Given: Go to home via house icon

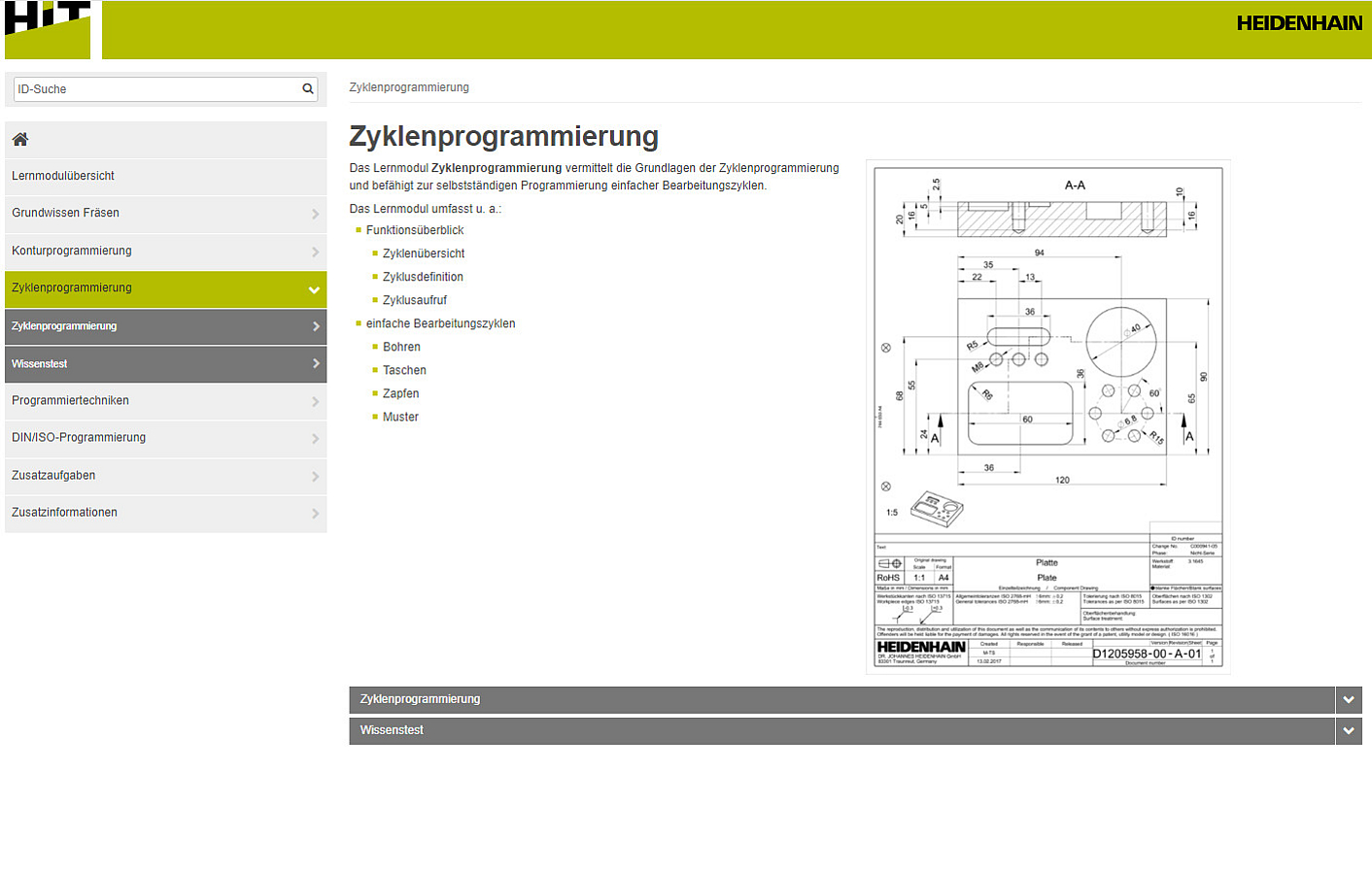Looking at the screenshot, I should [20, 140].
